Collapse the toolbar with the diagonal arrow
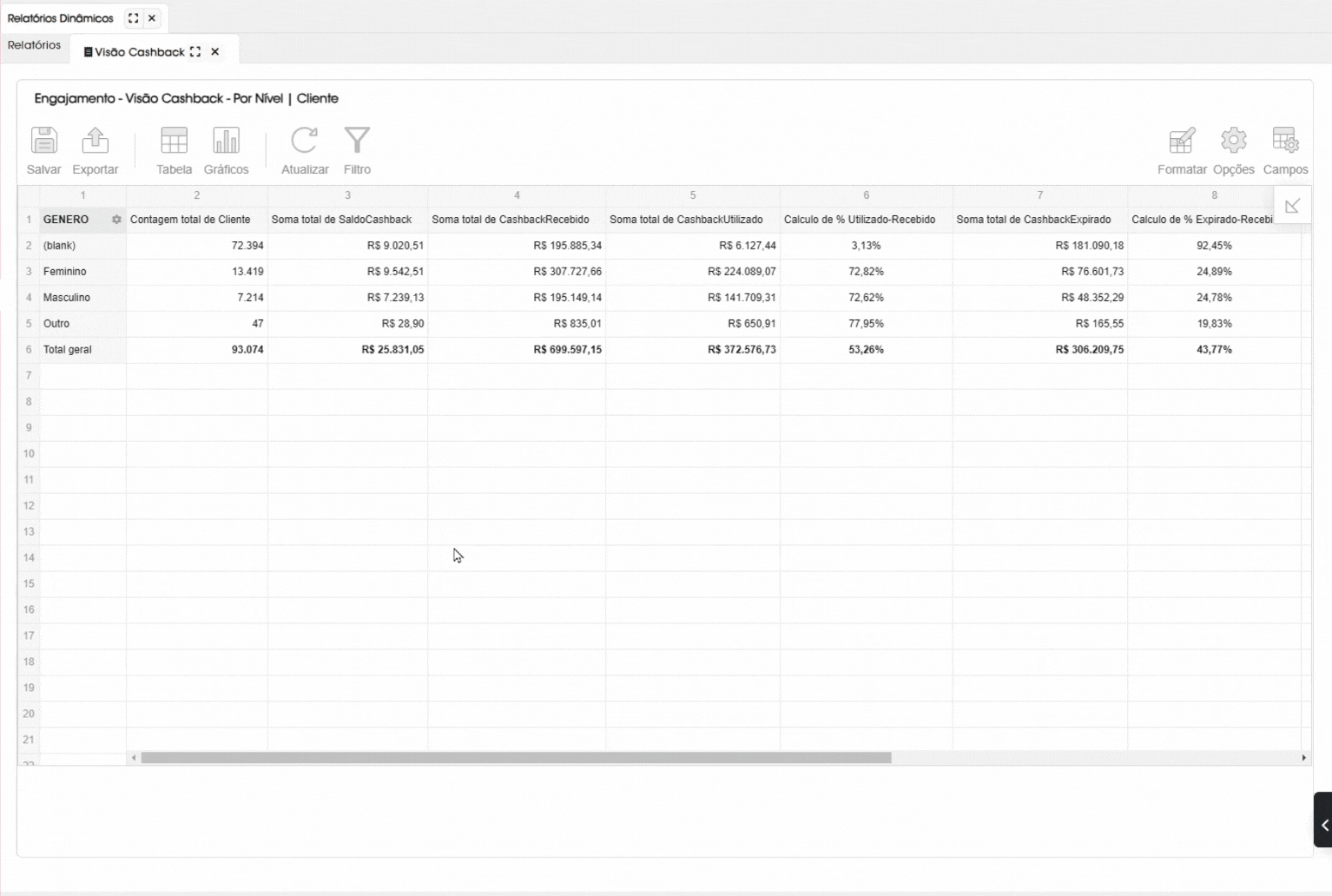Viewport: 1332px width, 896px height. pyautogui.click(x=1292, y=206)
